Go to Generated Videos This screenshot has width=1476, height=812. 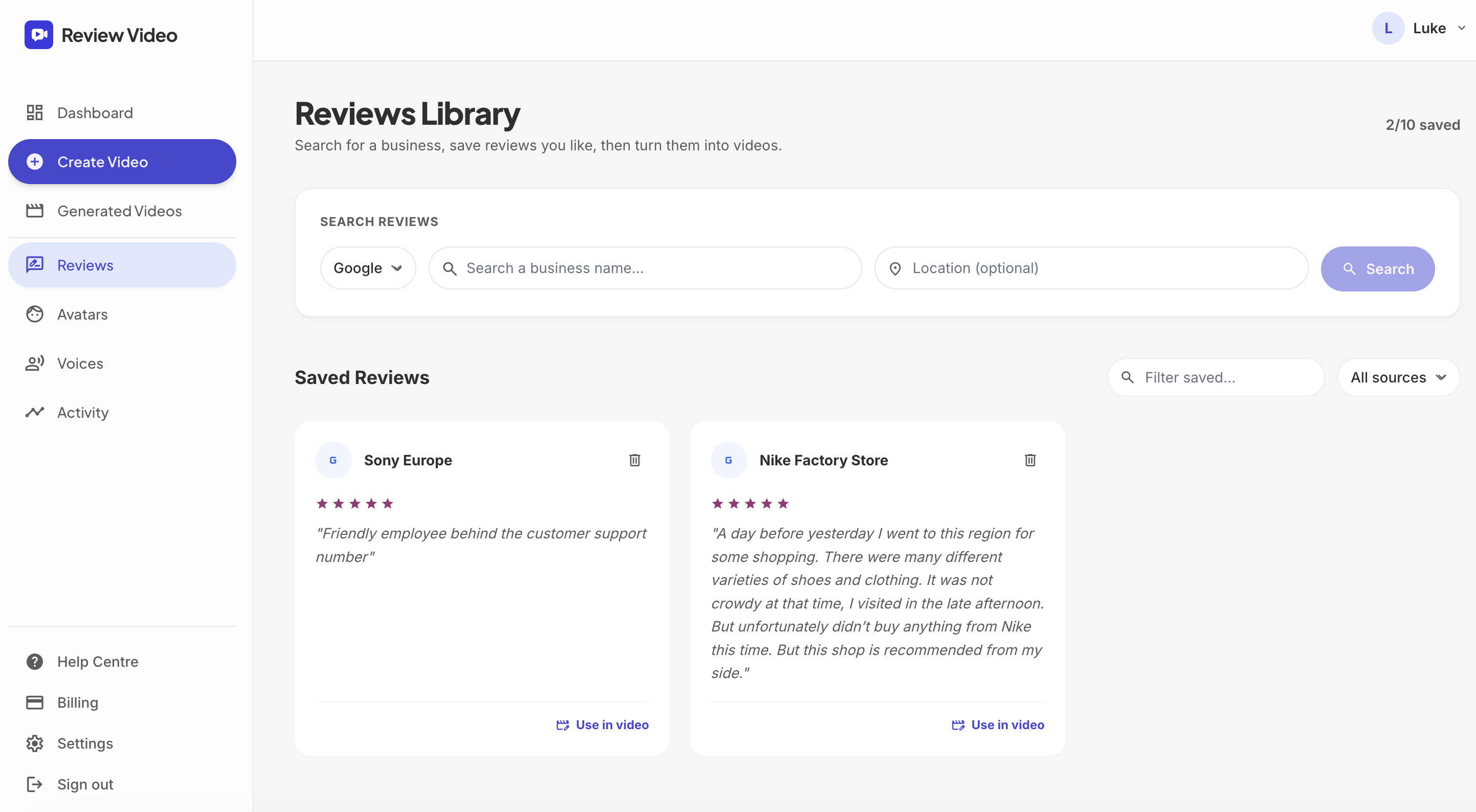(122, 211)
